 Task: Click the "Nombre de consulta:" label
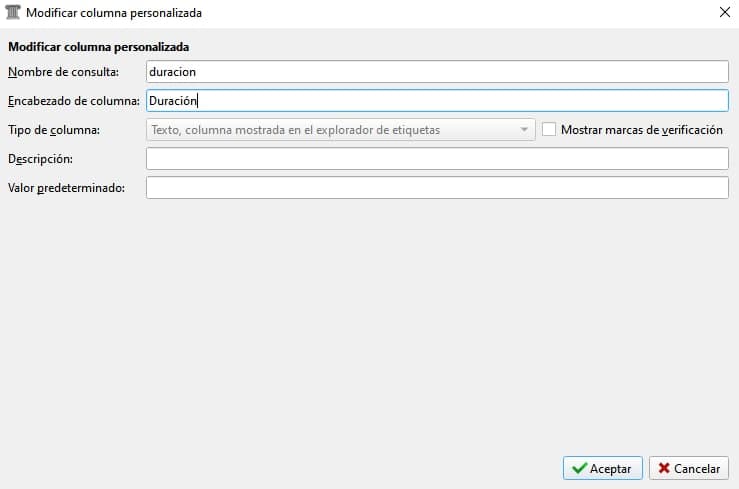click(x=63, y=72)
